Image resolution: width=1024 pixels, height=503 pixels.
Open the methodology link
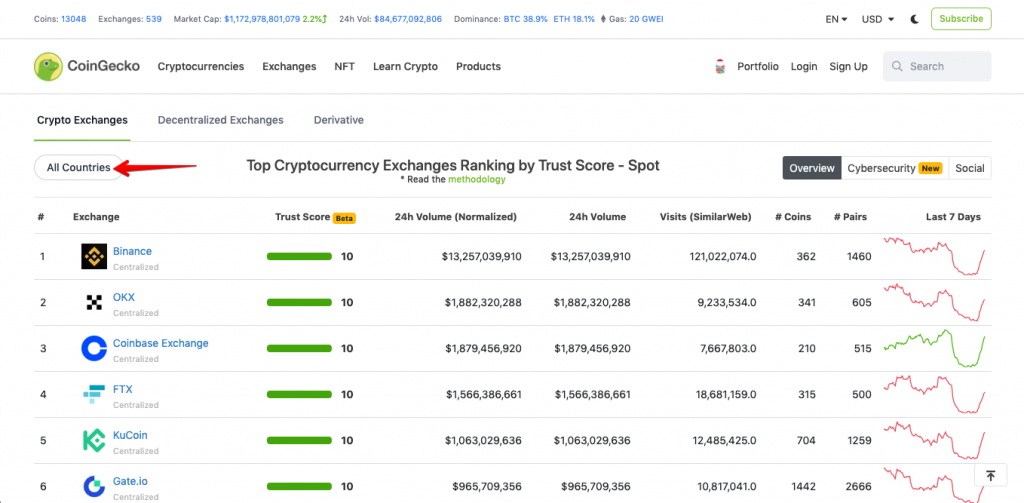click(477, 179)
